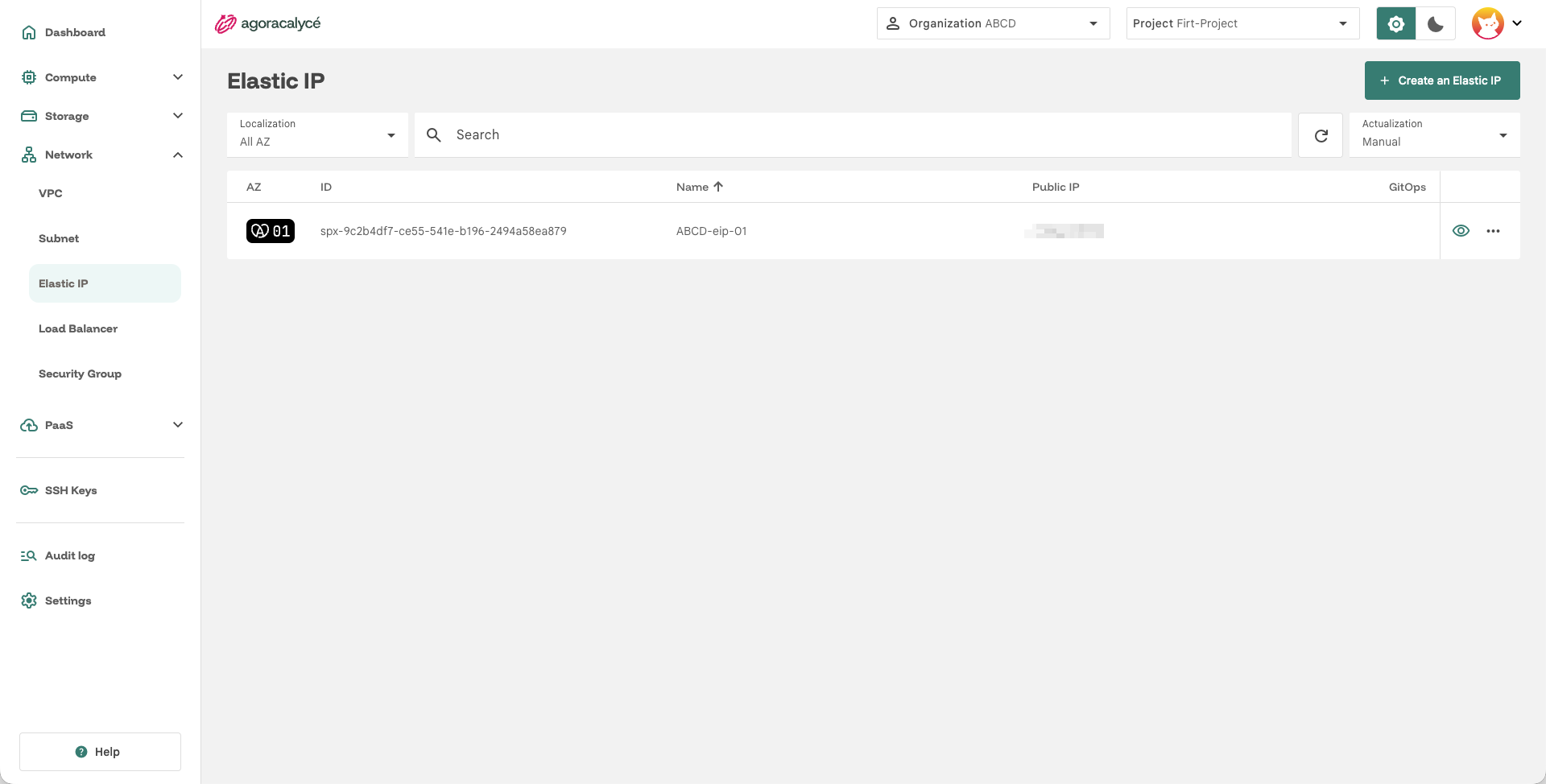Open the Actualization Manual dropdown
The image size is (1546, 784).
1434,135
